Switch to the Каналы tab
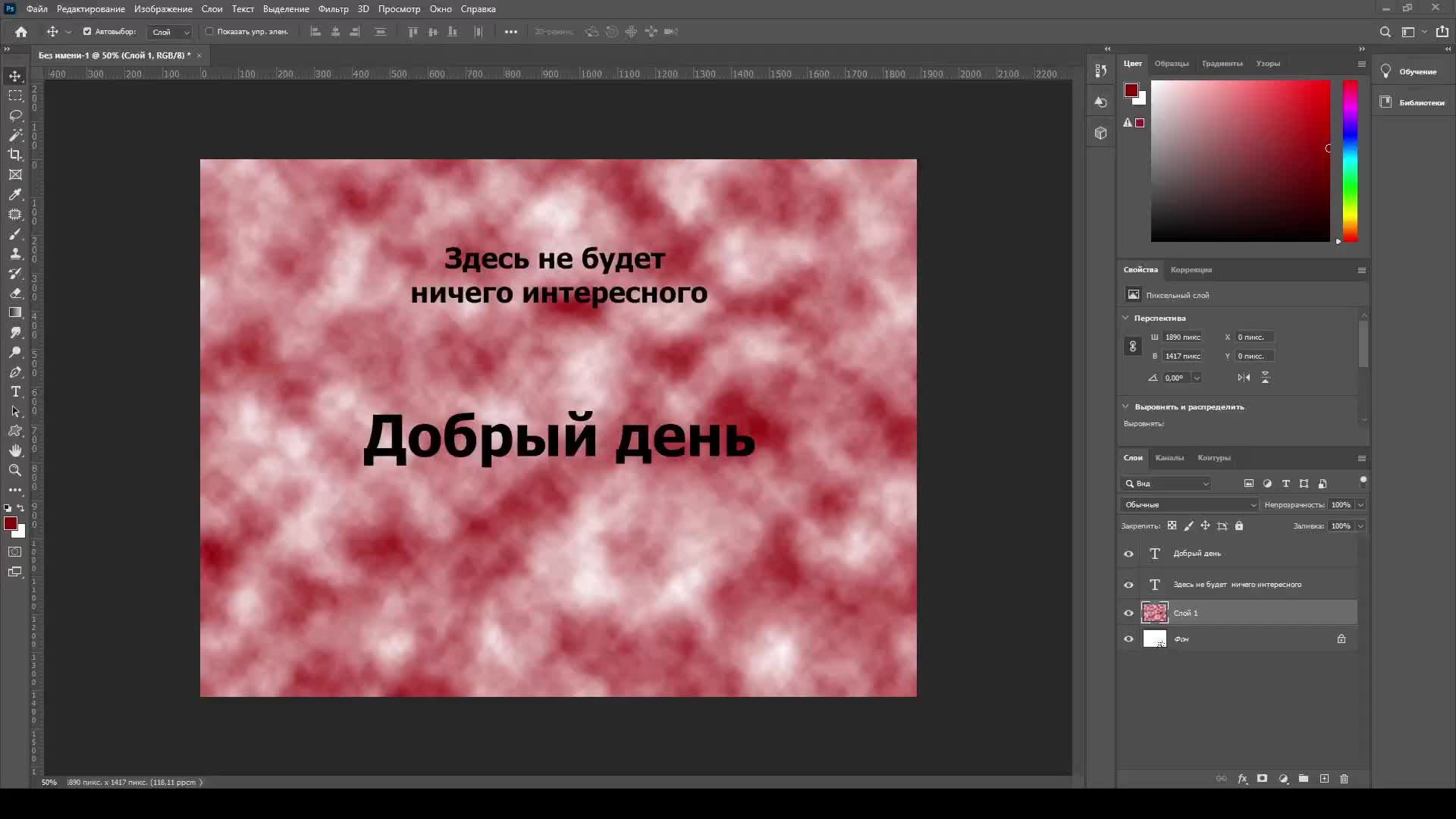1456x819 pixels. (x=1169, y=458)
